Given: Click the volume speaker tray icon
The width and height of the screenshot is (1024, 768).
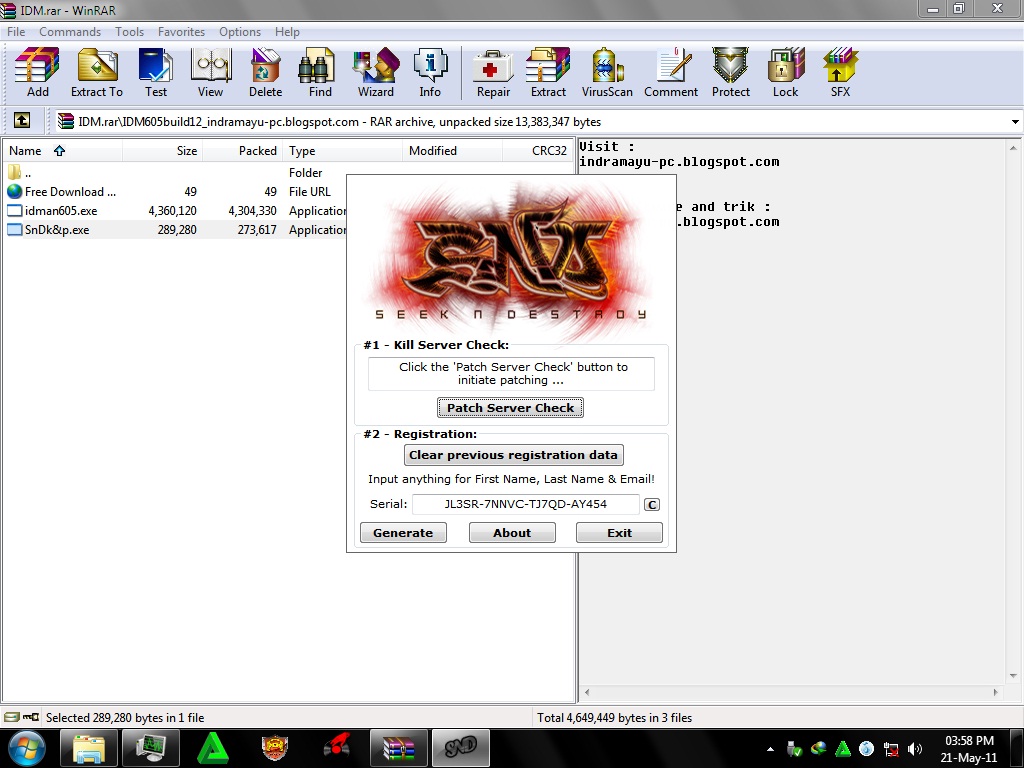Looking at the screenshot, I should click(915, 749).
